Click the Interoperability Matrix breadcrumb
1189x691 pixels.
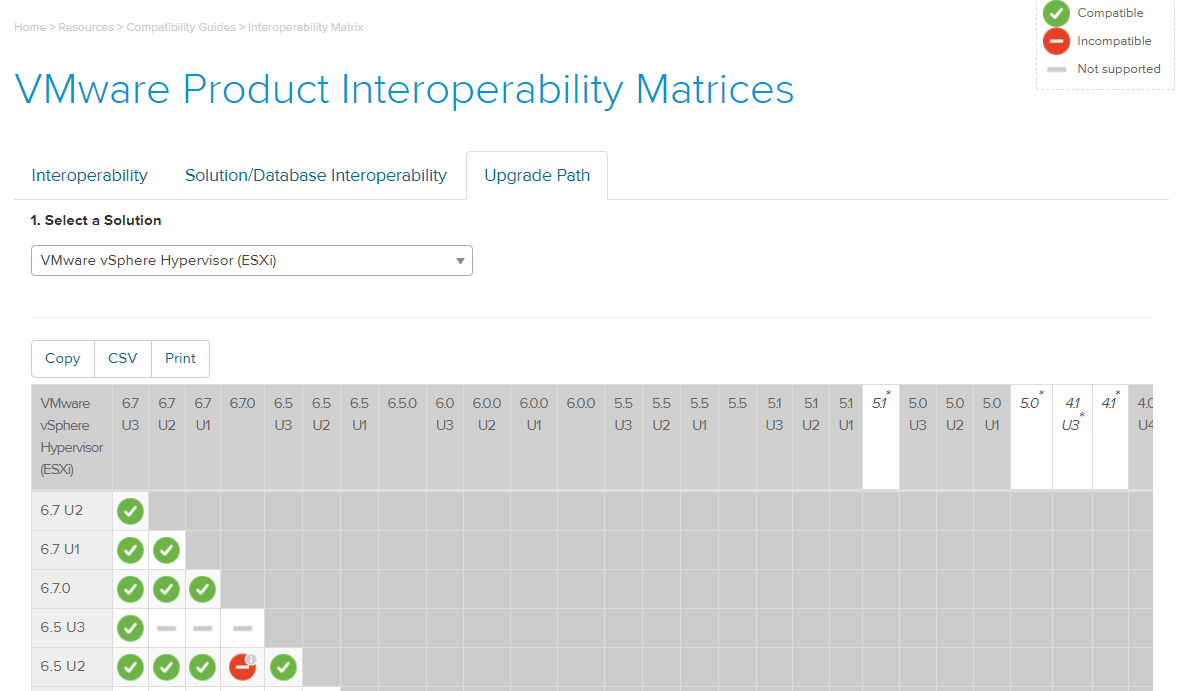pyautogui.click(x=306, y=27)
